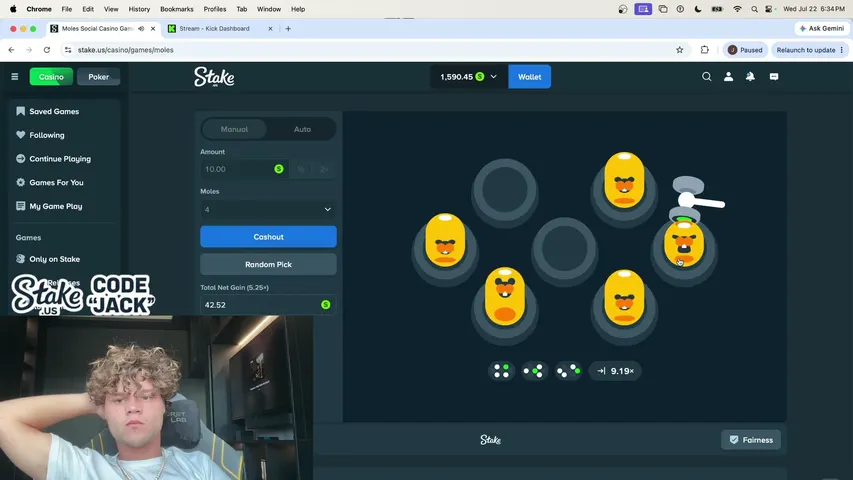Click the Stake logo in header
This screenshot has width=853, height=480.
click(x=214, y=77)
